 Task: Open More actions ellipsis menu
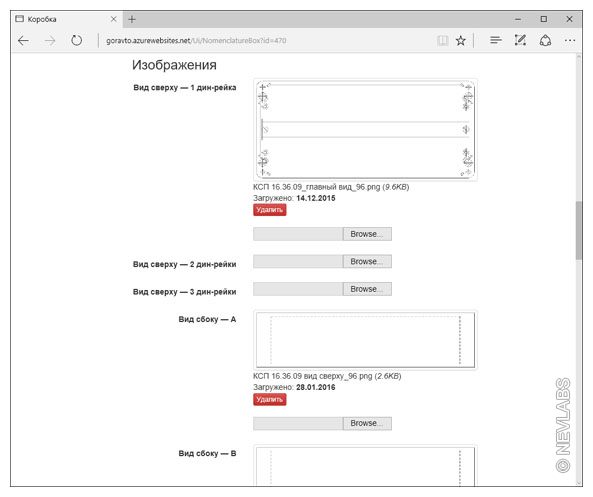click(x=570, y=40)
